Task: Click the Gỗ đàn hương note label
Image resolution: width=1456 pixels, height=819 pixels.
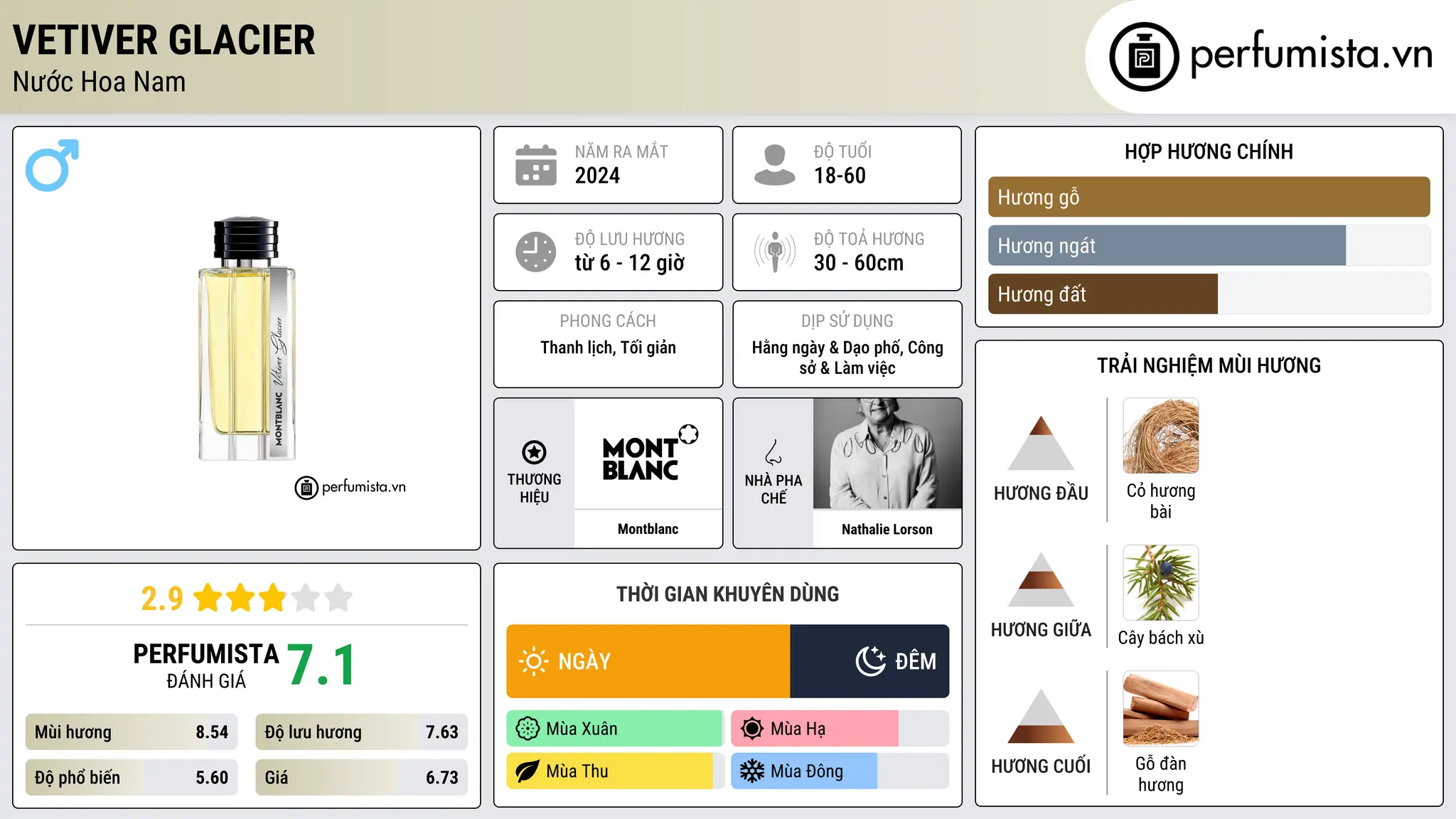Action: coord(1161,774)
